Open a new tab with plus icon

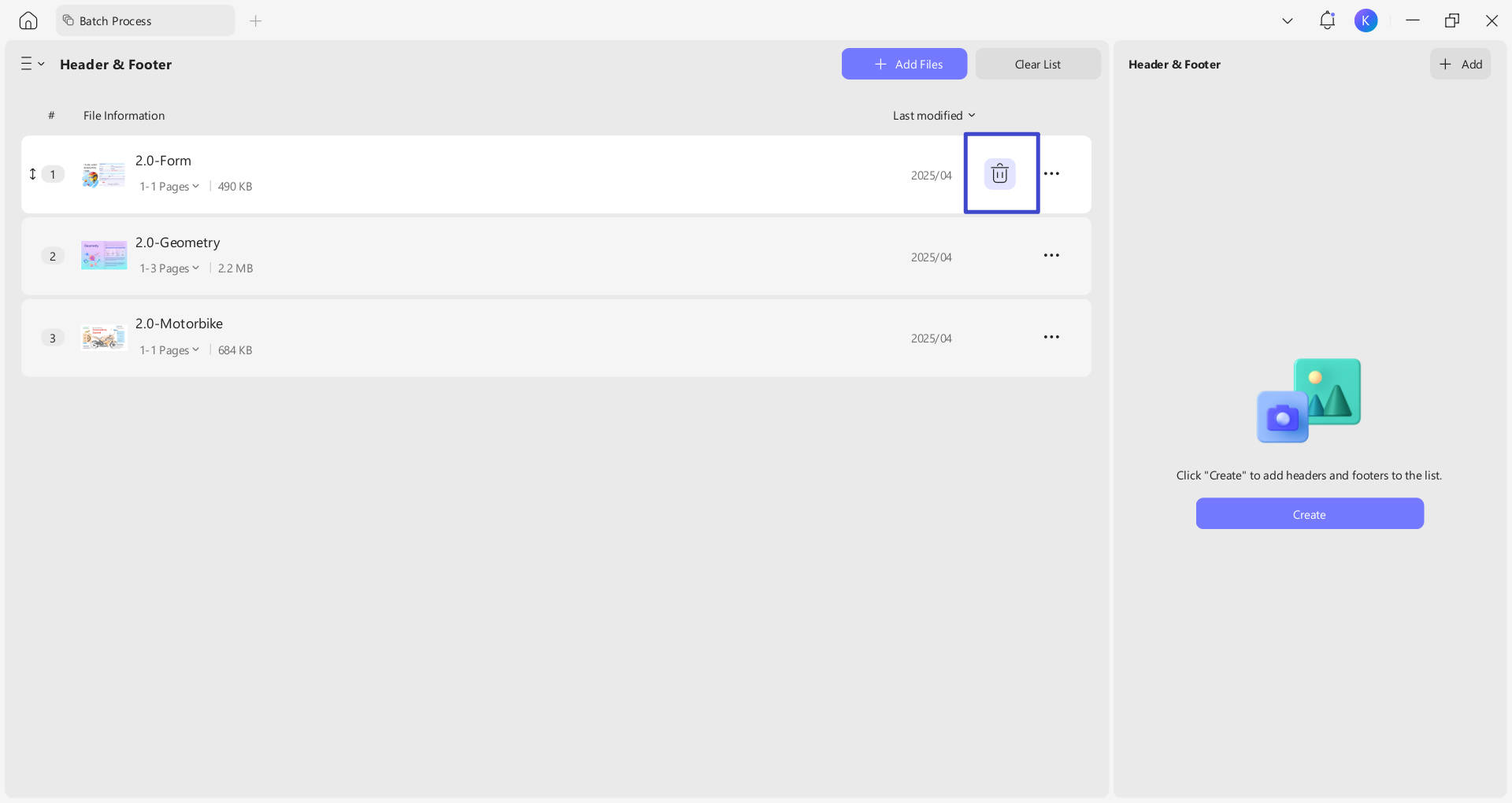pos(255,20)
